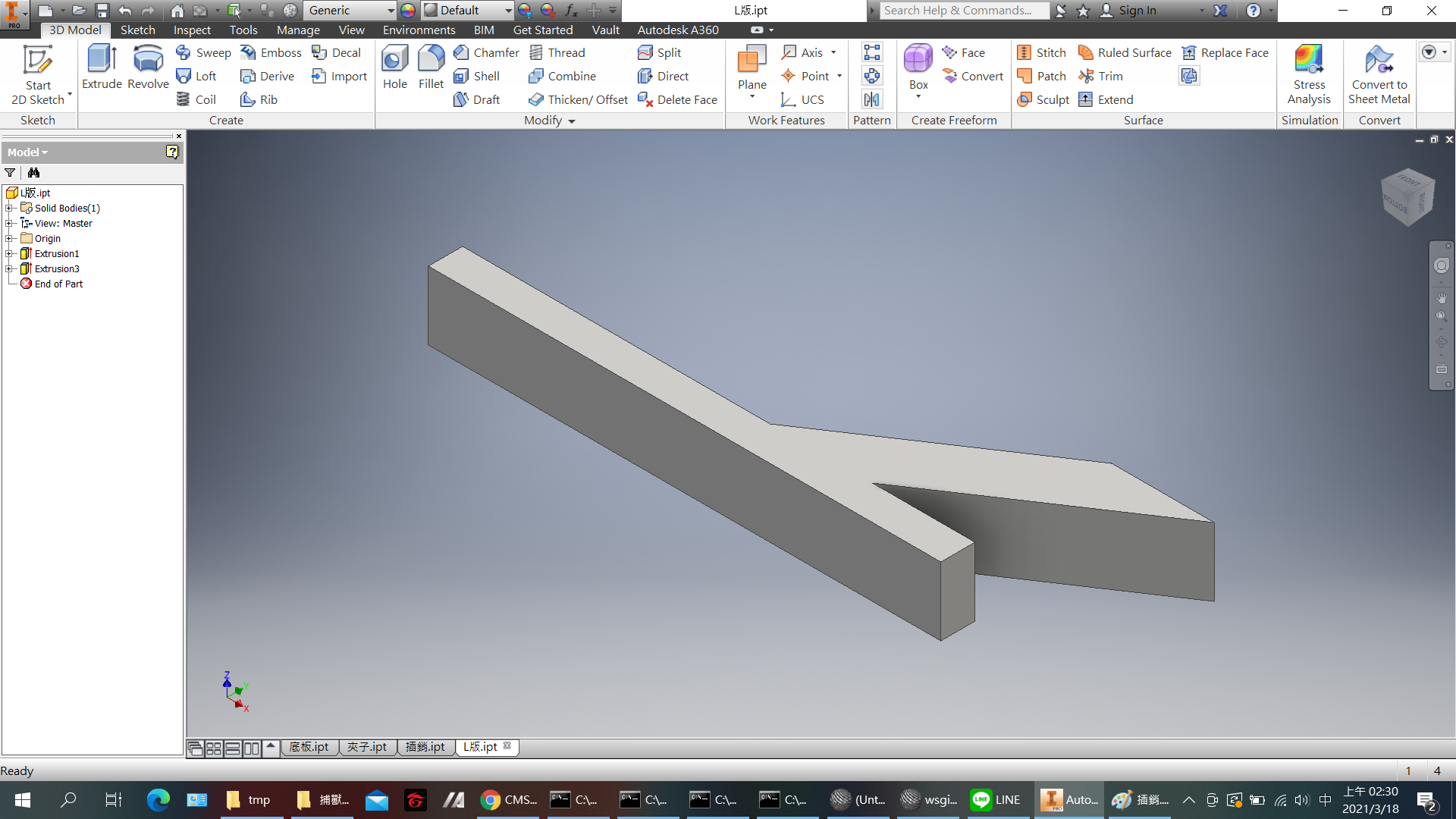Open the Stress Analysis tool

click(x=1309, y=74)
